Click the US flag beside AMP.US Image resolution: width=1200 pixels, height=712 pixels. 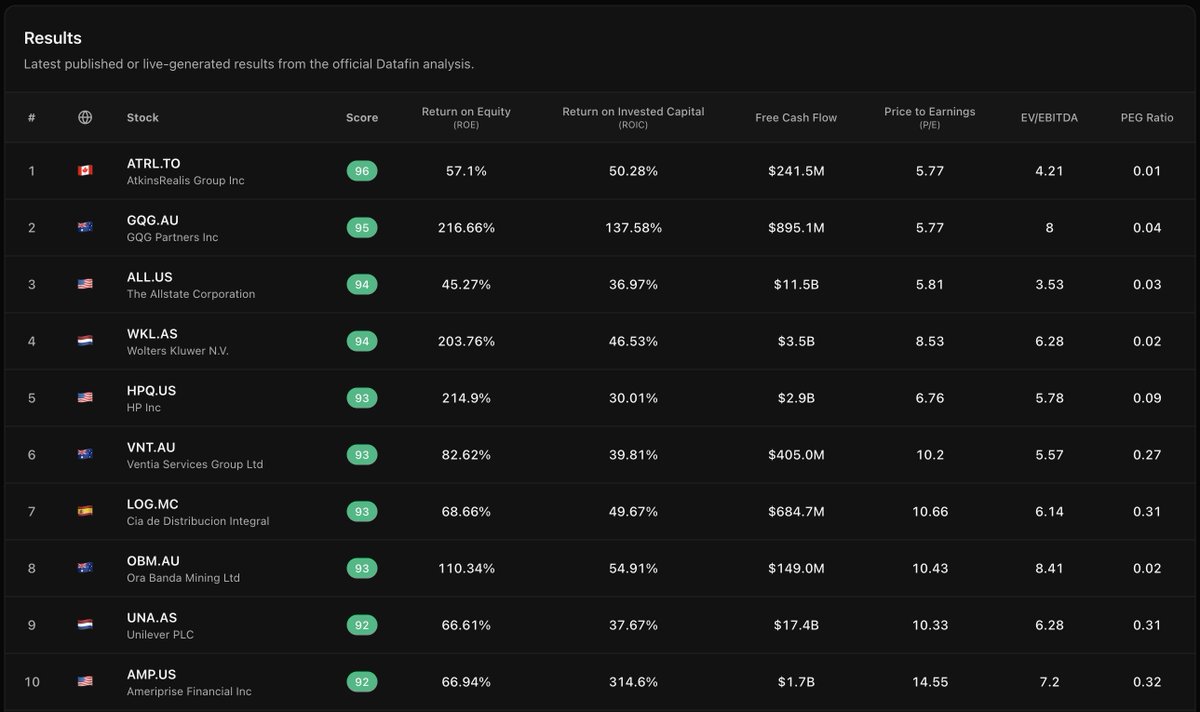(85, 682)
